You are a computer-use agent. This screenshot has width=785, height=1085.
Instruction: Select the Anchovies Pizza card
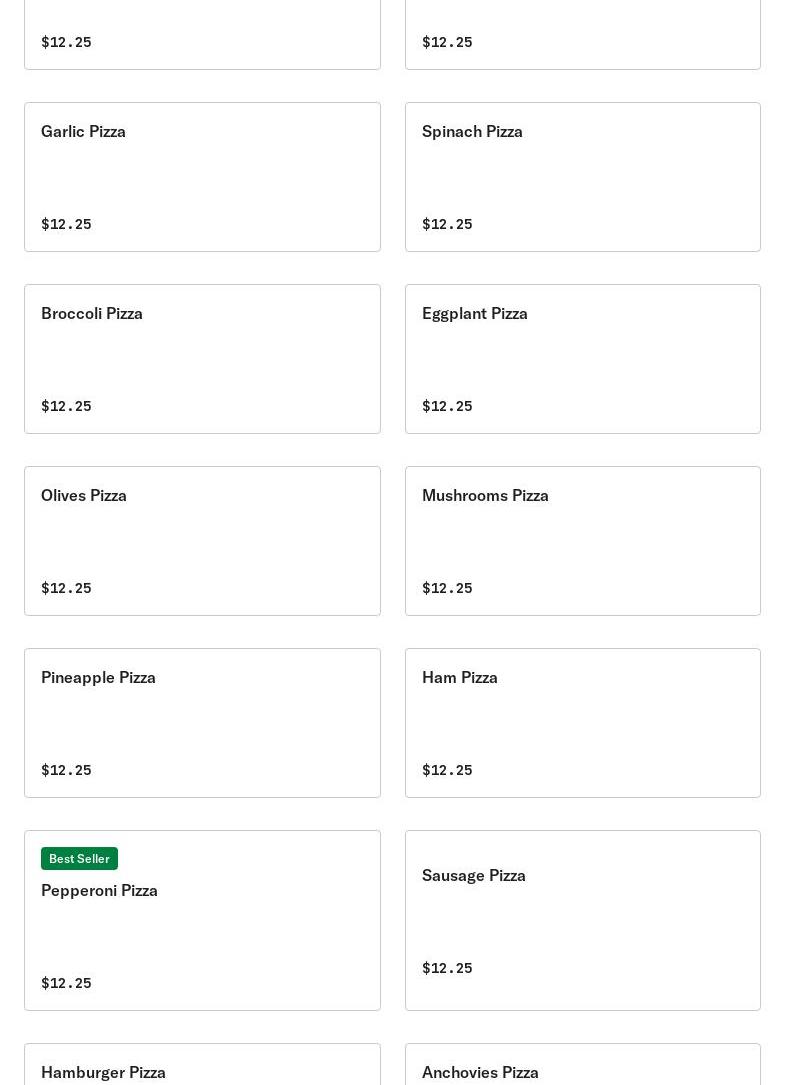[x=582, y=1067]
